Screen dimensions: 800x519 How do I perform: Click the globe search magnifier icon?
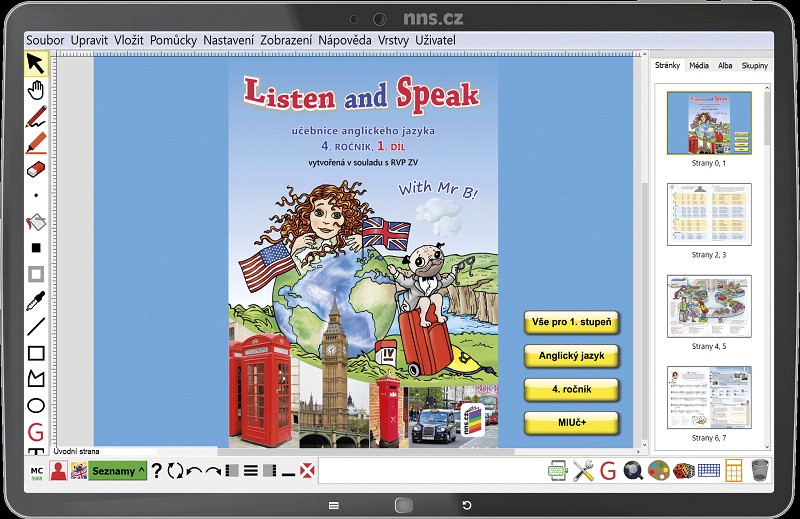tap(633, 471)
